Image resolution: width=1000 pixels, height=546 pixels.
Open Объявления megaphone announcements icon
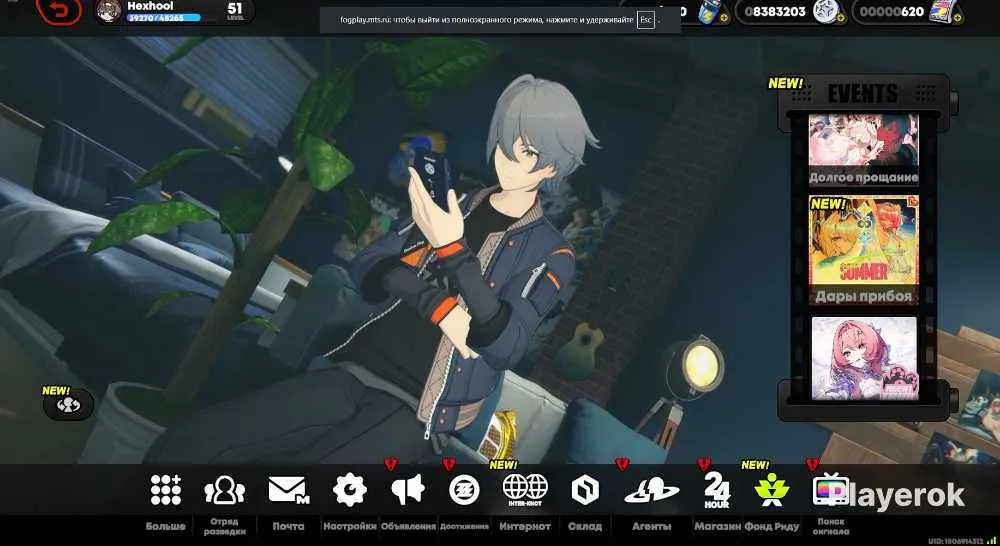408,490
